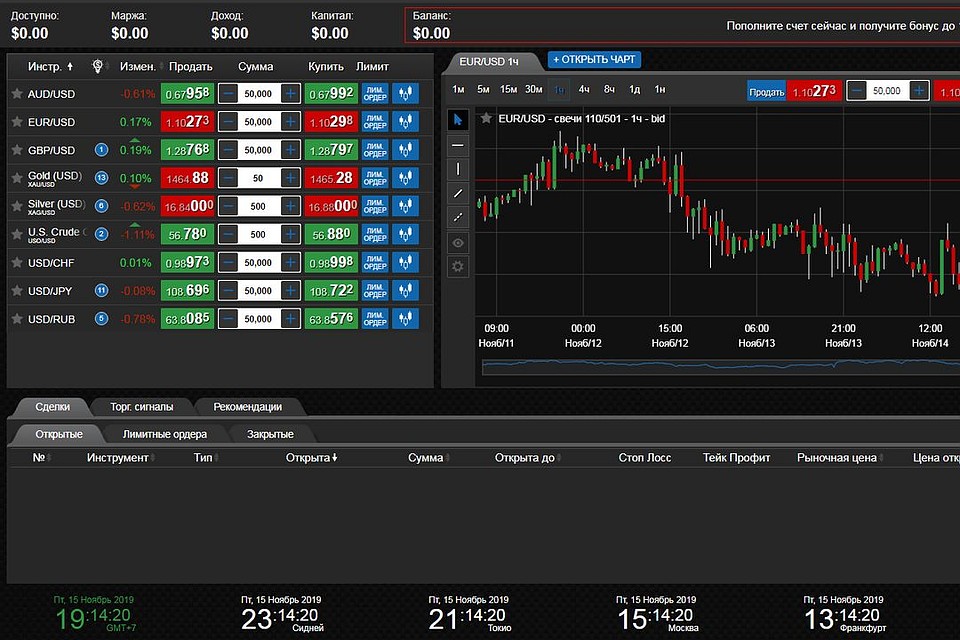This screenshot has height=640, width=960.
Task: Toggle the EUR/USD favorite star
Action: click(17, 122)
